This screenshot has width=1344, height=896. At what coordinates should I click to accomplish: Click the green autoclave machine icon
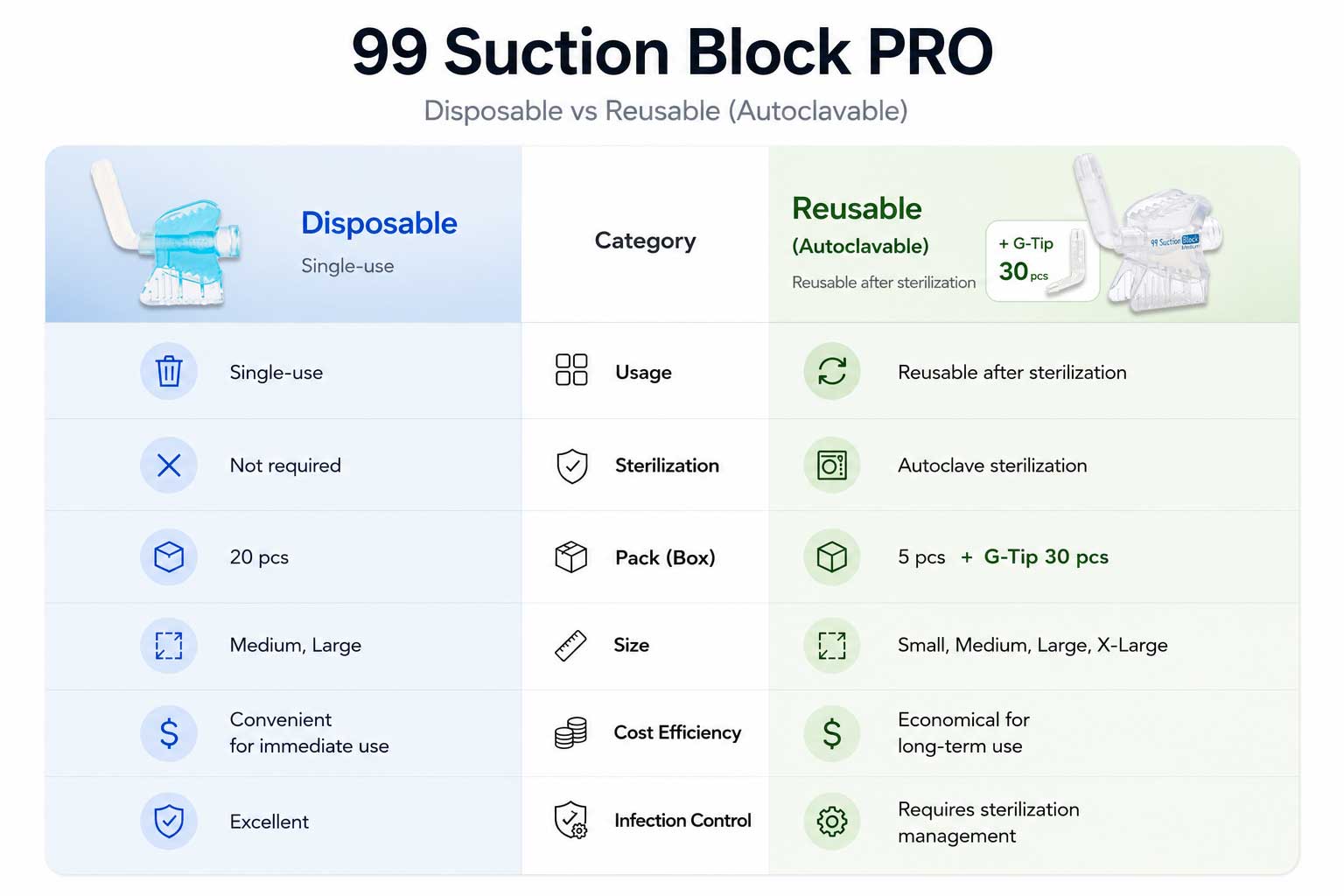[832, 465]
